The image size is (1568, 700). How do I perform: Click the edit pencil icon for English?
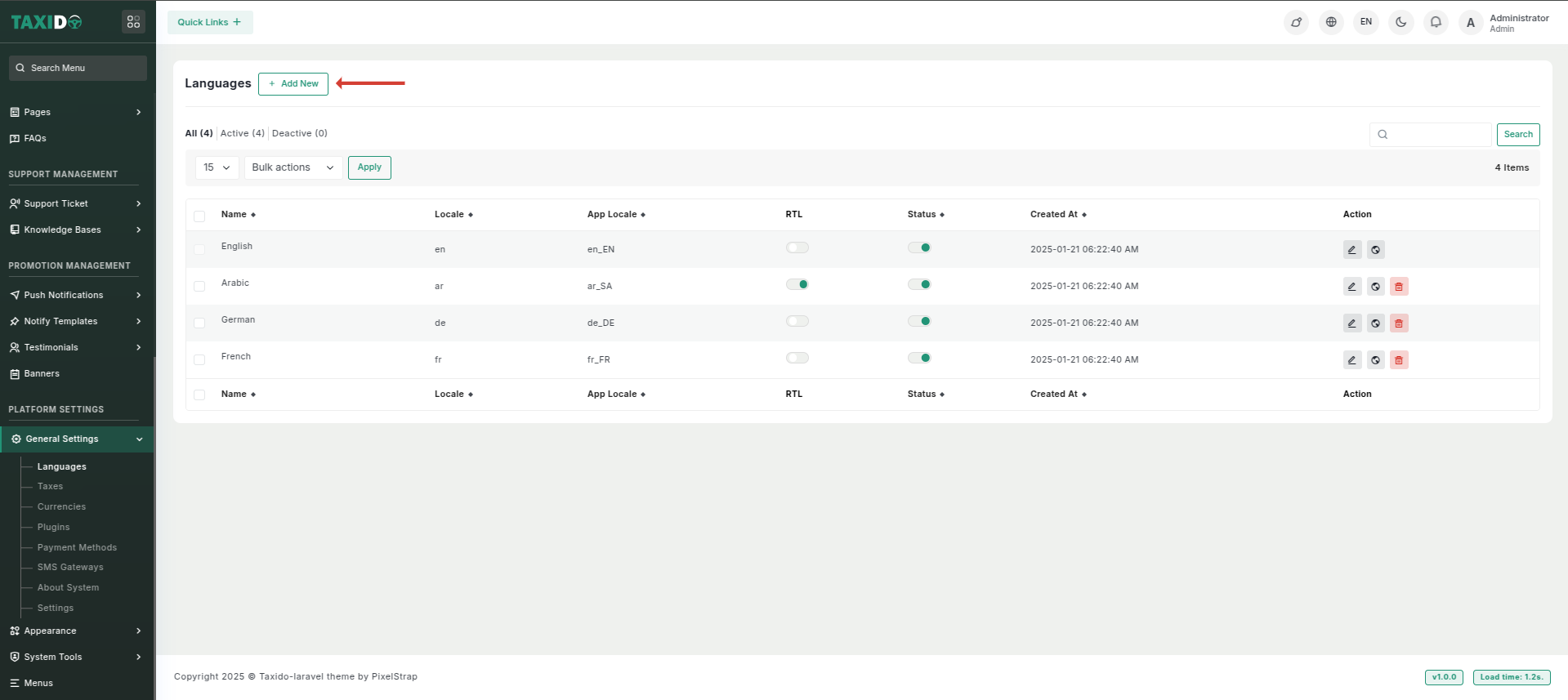pos(1351,250)
